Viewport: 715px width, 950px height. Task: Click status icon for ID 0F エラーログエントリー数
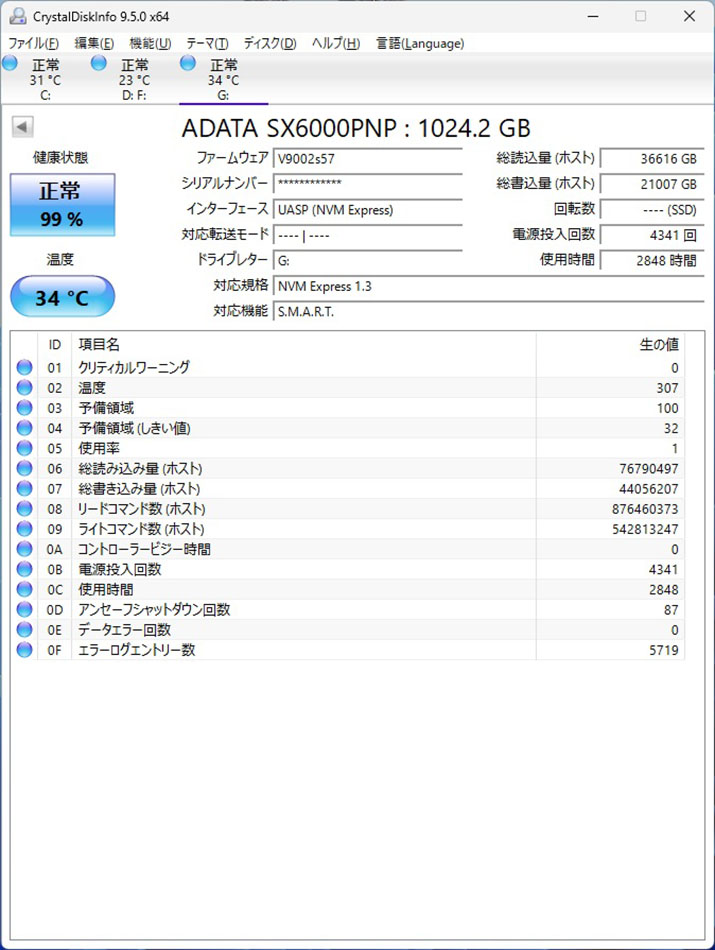[x=24, y=649]
